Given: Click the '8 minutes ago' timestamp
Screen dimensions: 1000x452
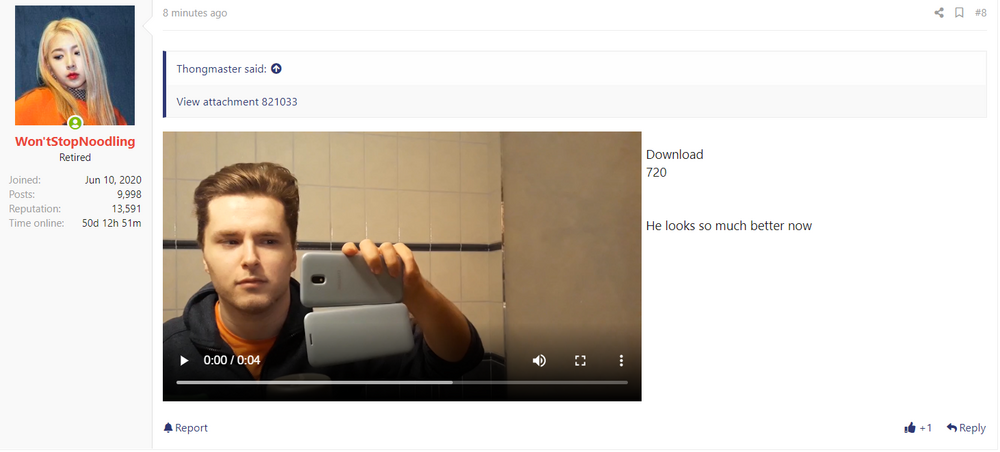Looking at the screenshot, I should [195, 13].
